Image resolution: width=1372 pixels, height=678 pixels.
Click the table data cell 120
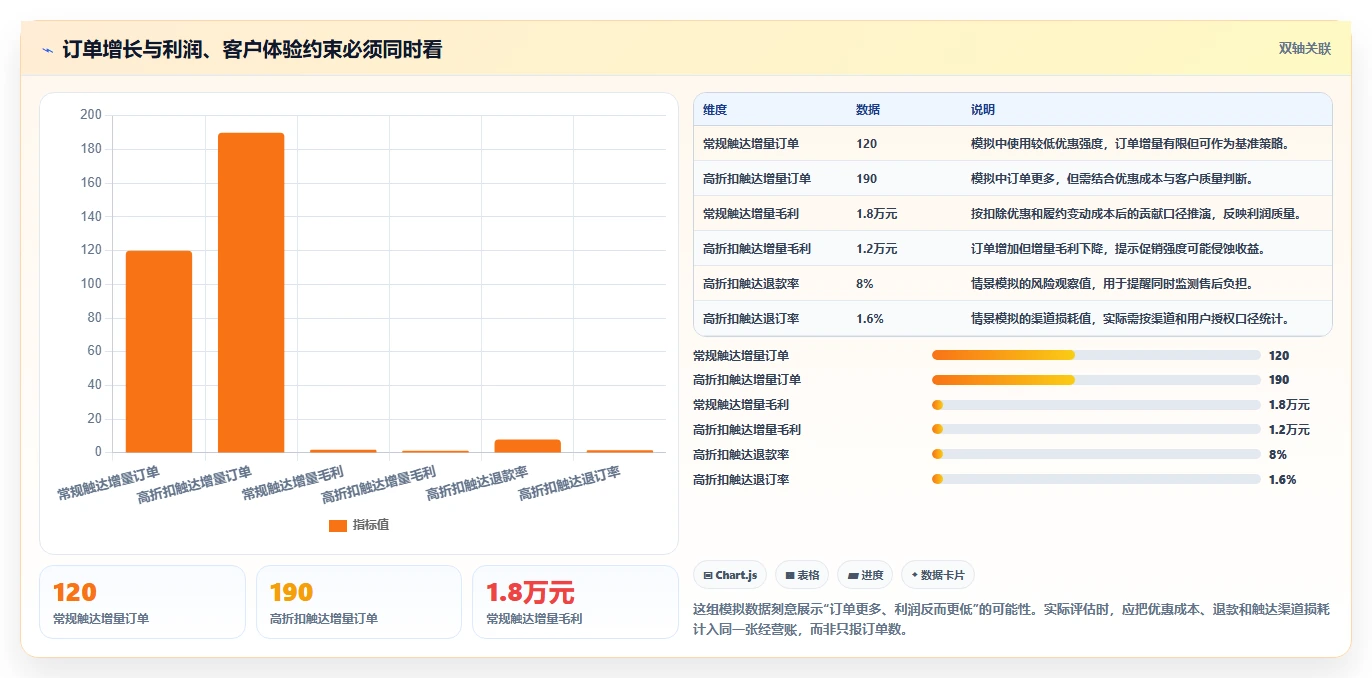866,144
